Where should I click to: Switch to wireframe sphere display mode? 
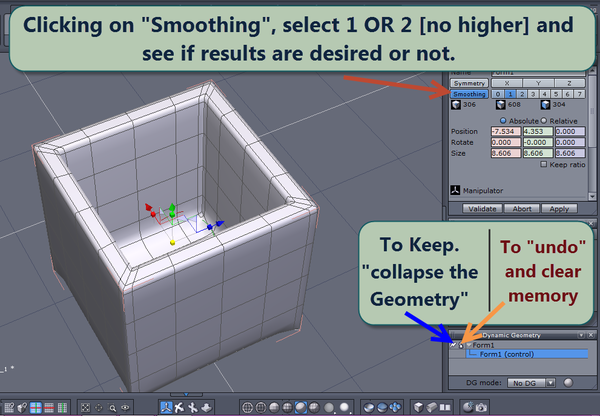[x=247, y=408]
